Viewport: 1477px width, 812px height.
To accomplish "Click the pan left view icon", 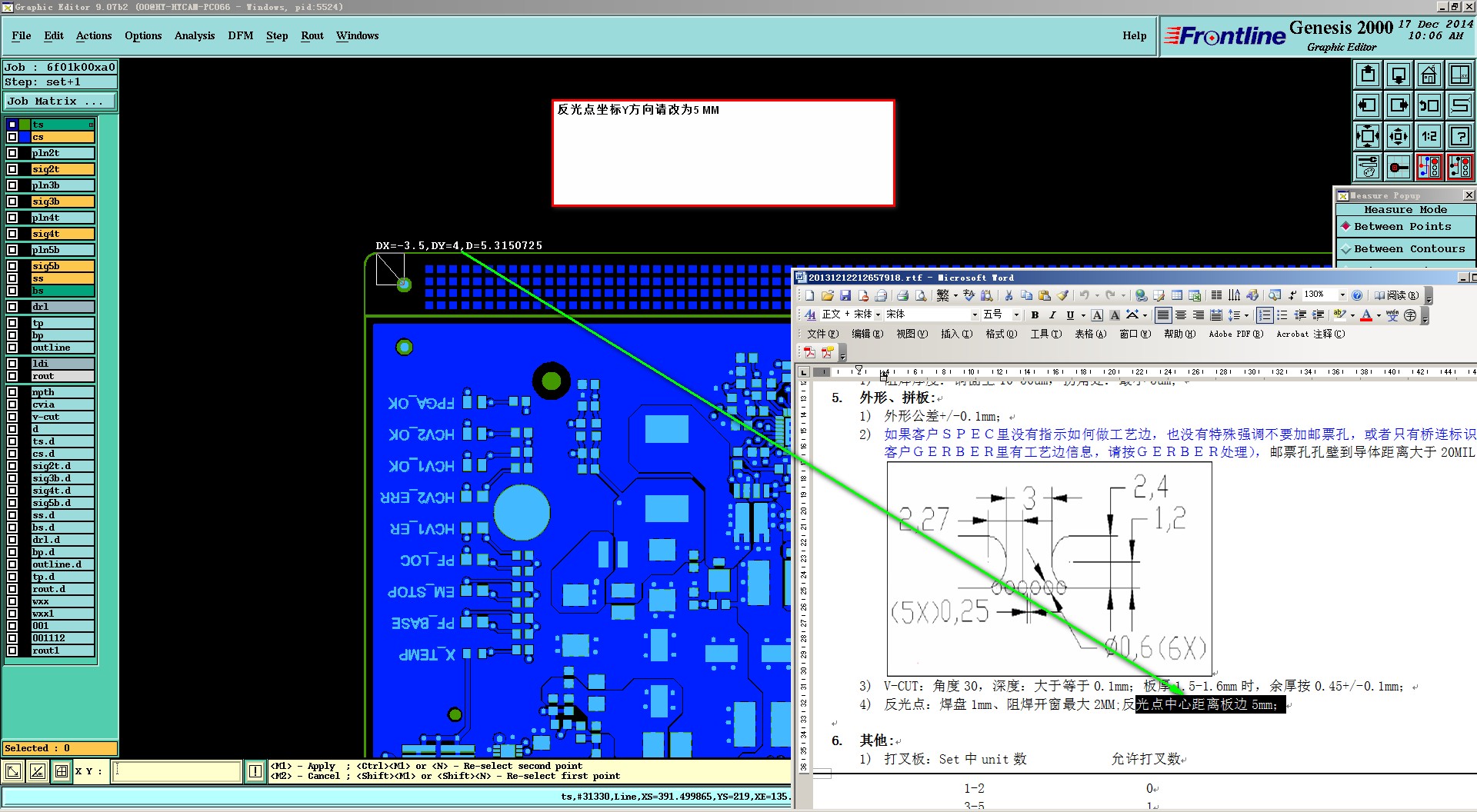I will tap(1368, 105).
